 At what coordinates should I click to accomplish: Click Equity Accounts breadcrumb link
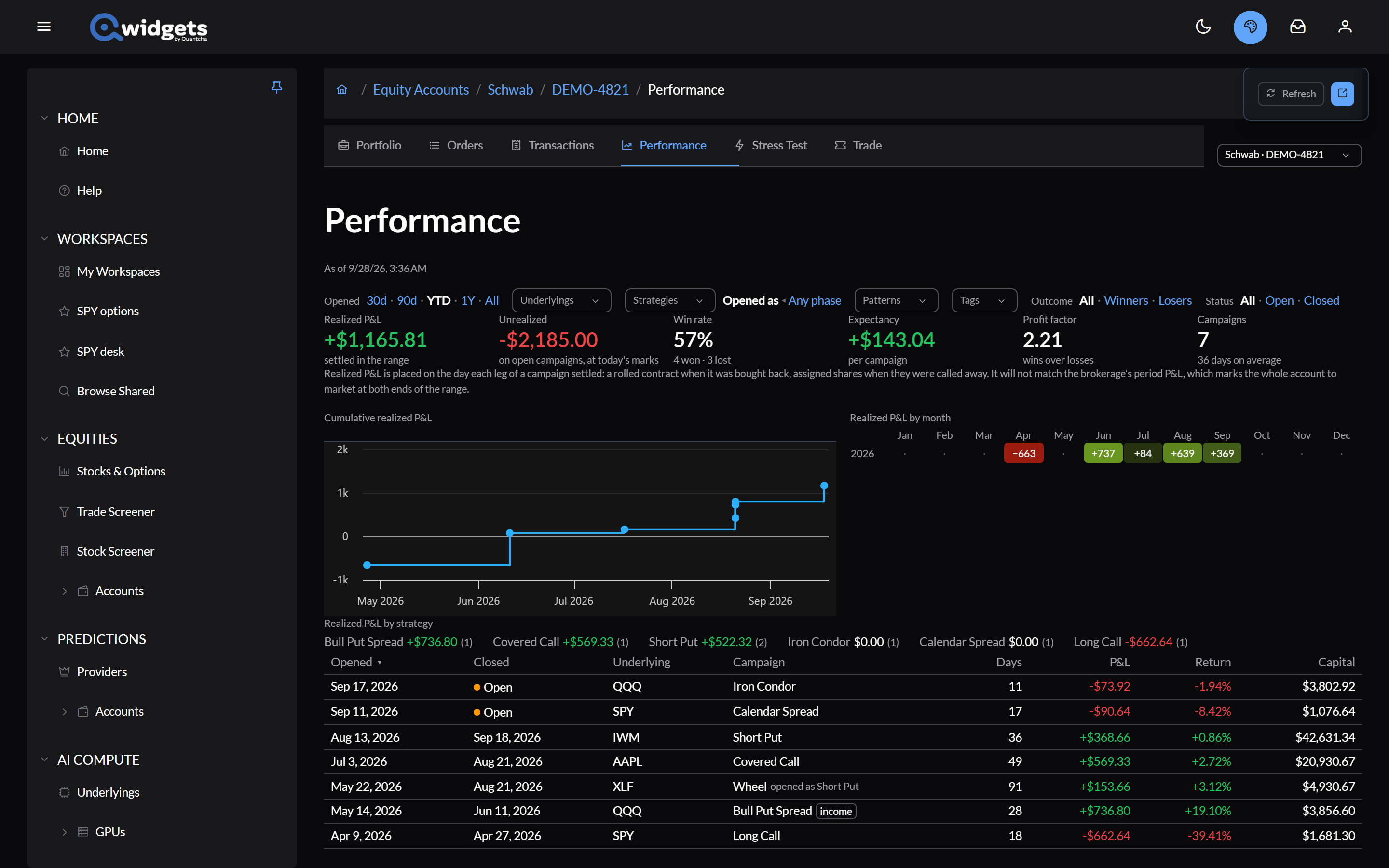[x=421, y=90]
